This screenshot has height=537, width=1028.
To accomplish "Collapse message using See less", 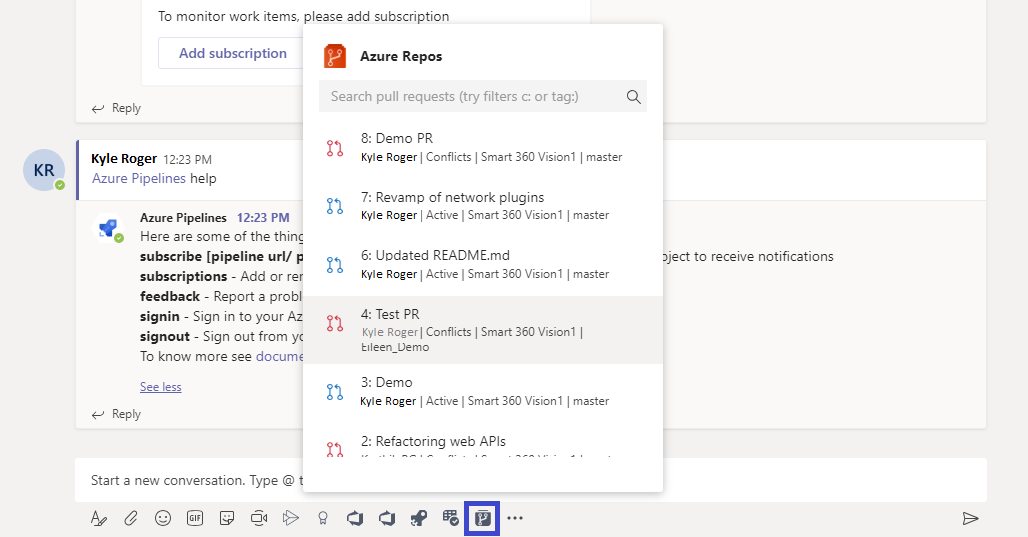I will coord(160,387).
